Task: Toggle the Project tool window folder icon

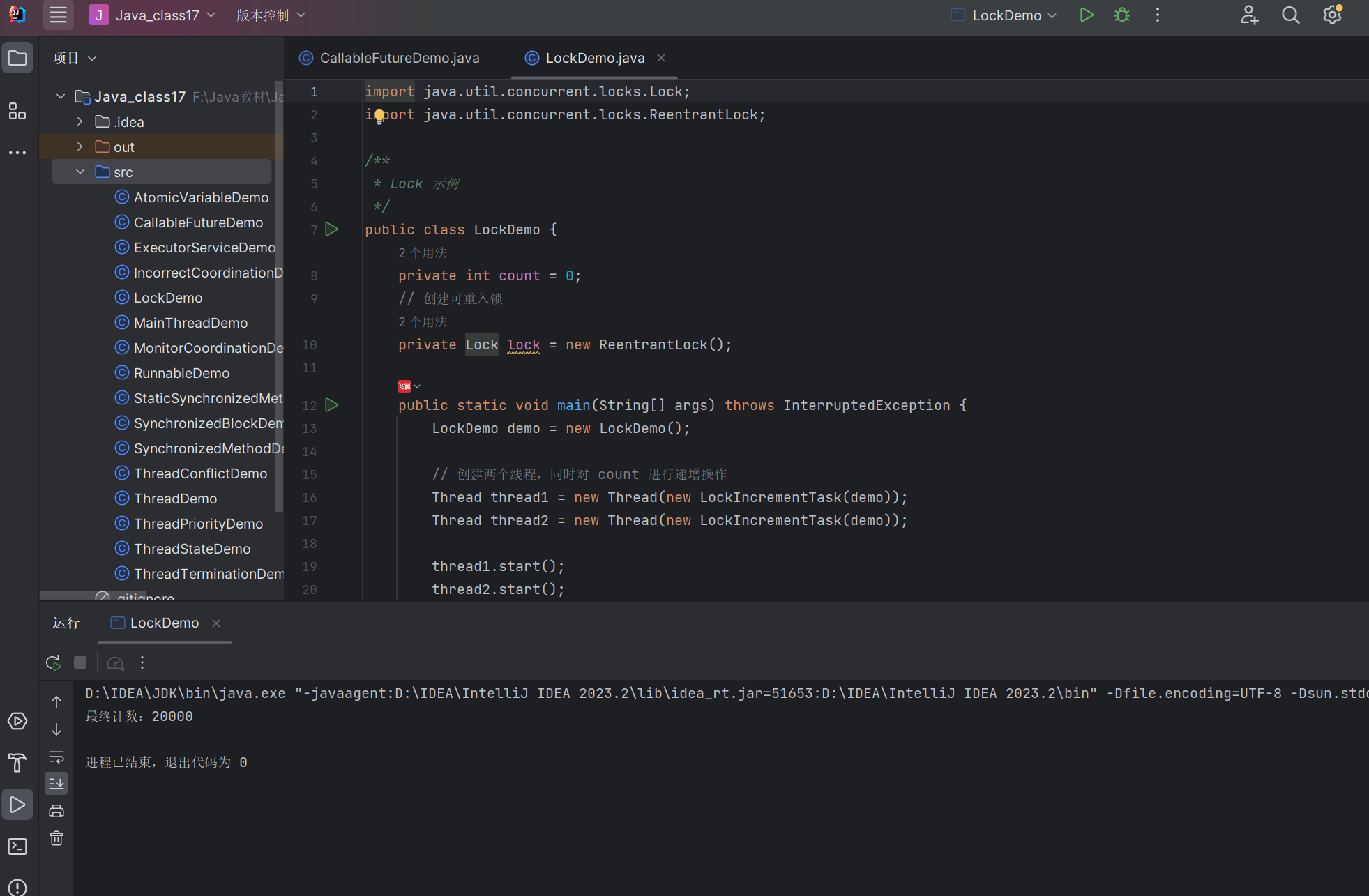Action: (17, 58)
